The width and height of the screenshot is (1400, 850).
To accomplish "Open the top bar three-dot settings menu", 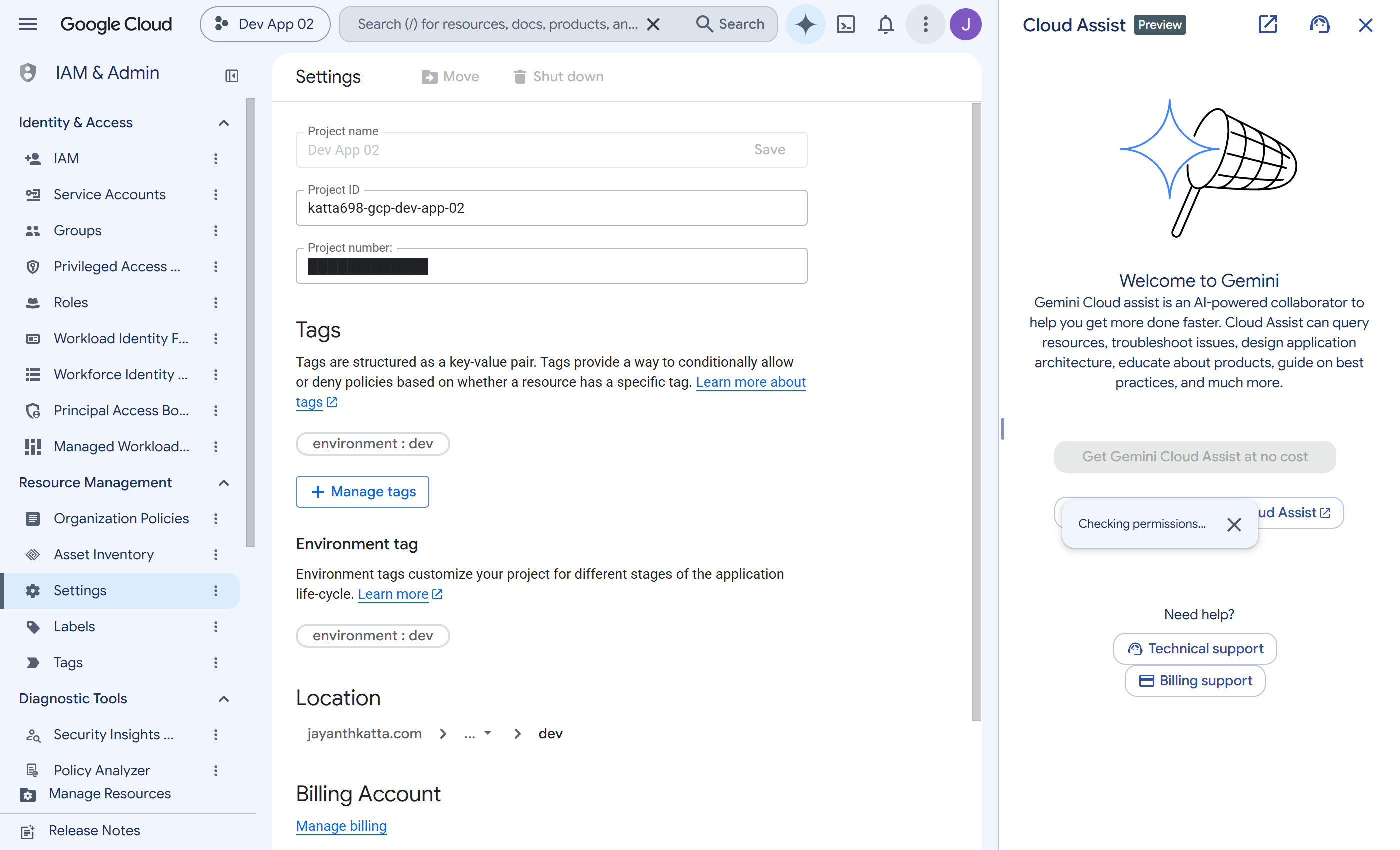I will click(x=925, y=24).
